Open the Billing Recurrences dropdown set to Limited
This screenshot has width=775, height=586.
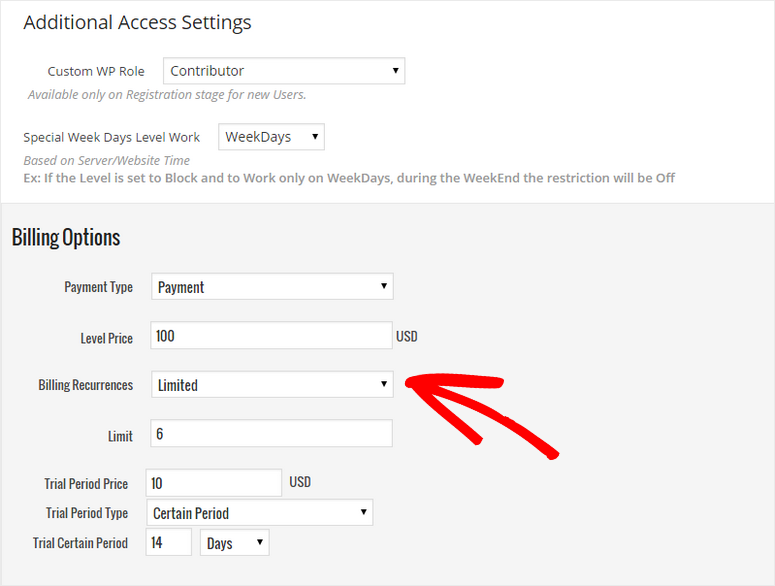pos(272,385)
